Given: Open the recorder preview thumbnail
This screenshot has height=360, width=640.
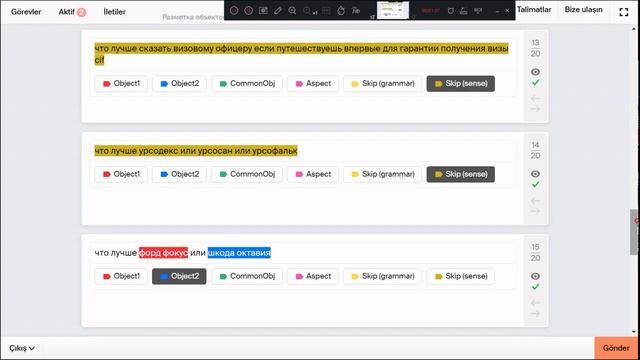Looking at the screenshot, I should 393,10.
